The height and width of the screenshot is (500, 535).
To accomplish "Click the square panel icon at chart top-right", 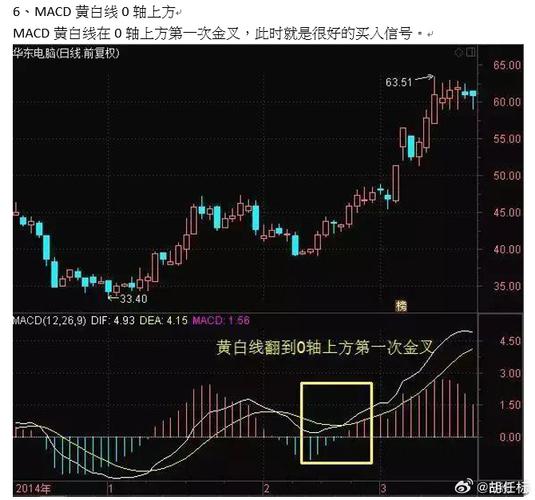I will click(471, 52).
